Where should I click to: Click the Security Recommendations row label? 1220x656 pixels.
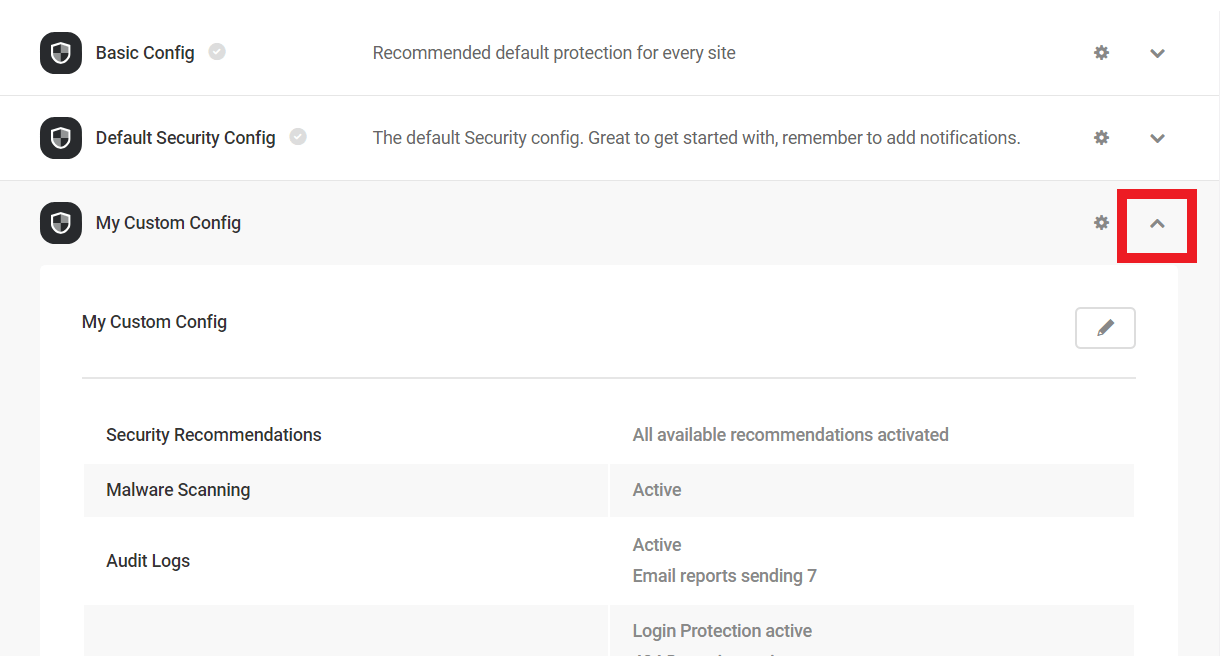pos(214,435)
